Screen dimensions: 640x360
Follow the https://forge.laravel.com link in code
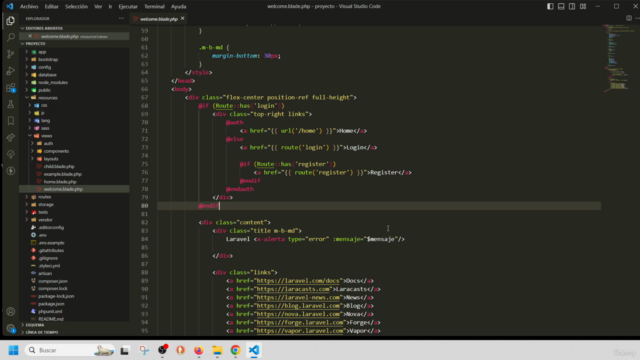coord(299,322)
